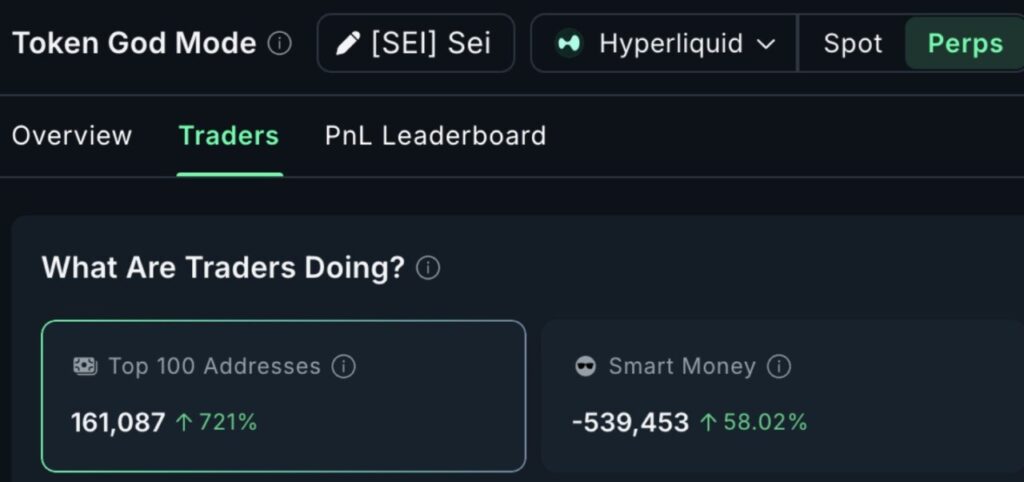Open info tooltip icon for Smart Money

click(x=779, y=366)
